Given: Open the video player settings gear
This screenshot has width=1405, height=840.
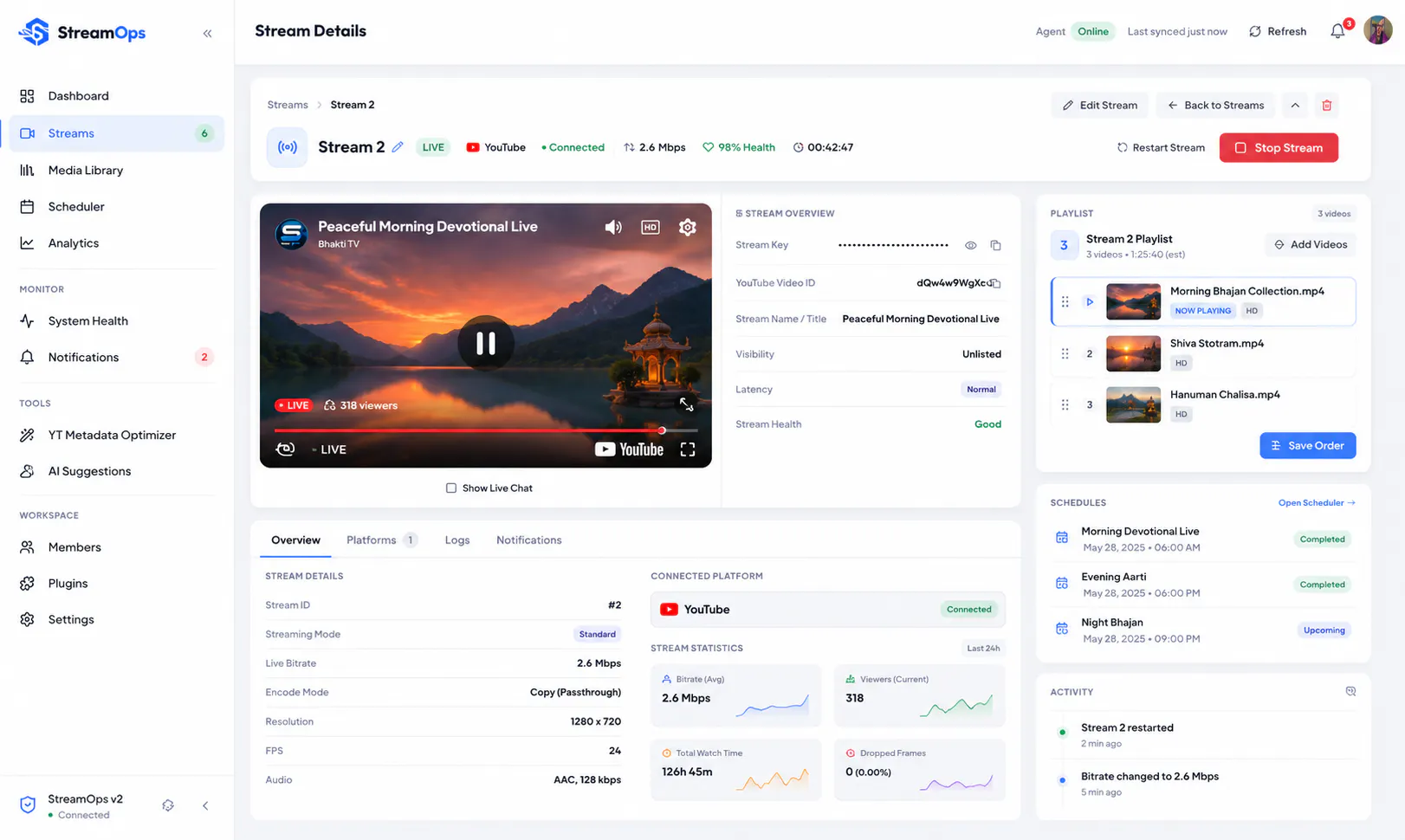Looking at the screenshot, I should 688,227.
